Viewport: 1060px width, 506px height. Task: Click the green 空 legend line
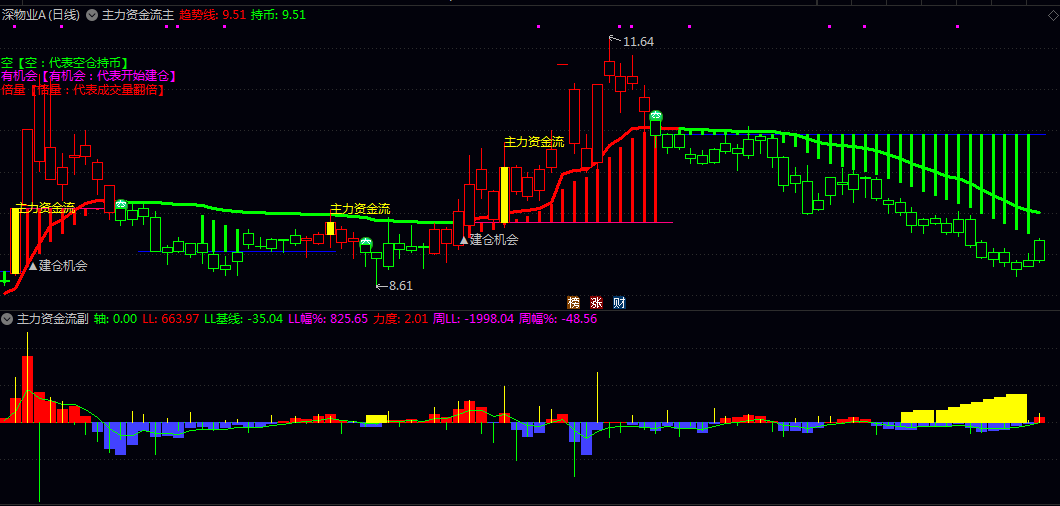(65, 63)
